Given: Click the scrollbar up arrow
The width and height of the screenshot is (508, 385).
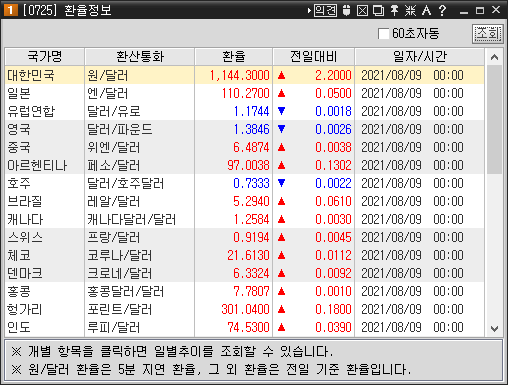Looking at the screenshot, I should [494, 57].
